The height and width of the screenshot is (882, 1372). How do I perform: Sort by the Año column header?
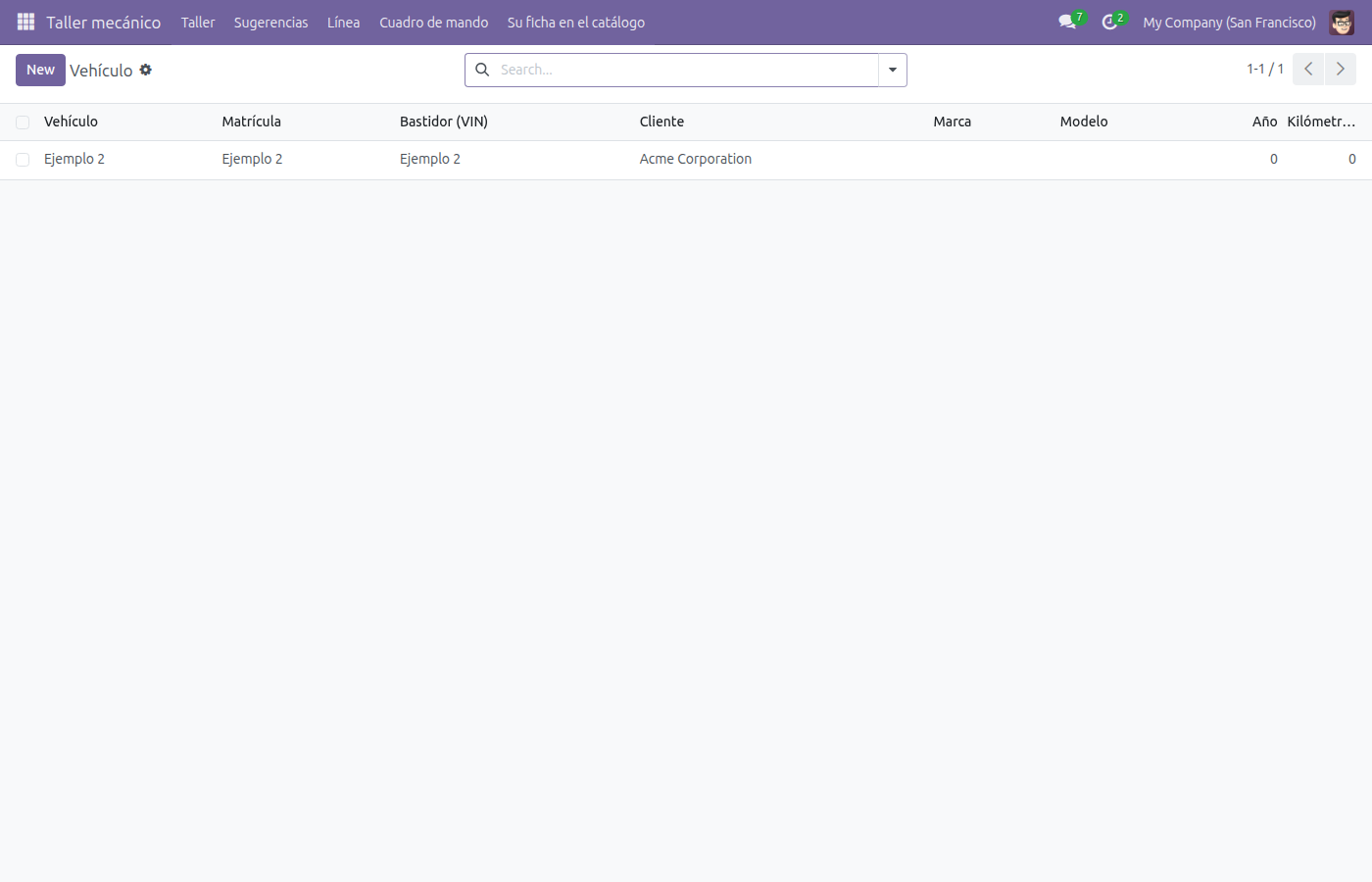(1264, 122)
